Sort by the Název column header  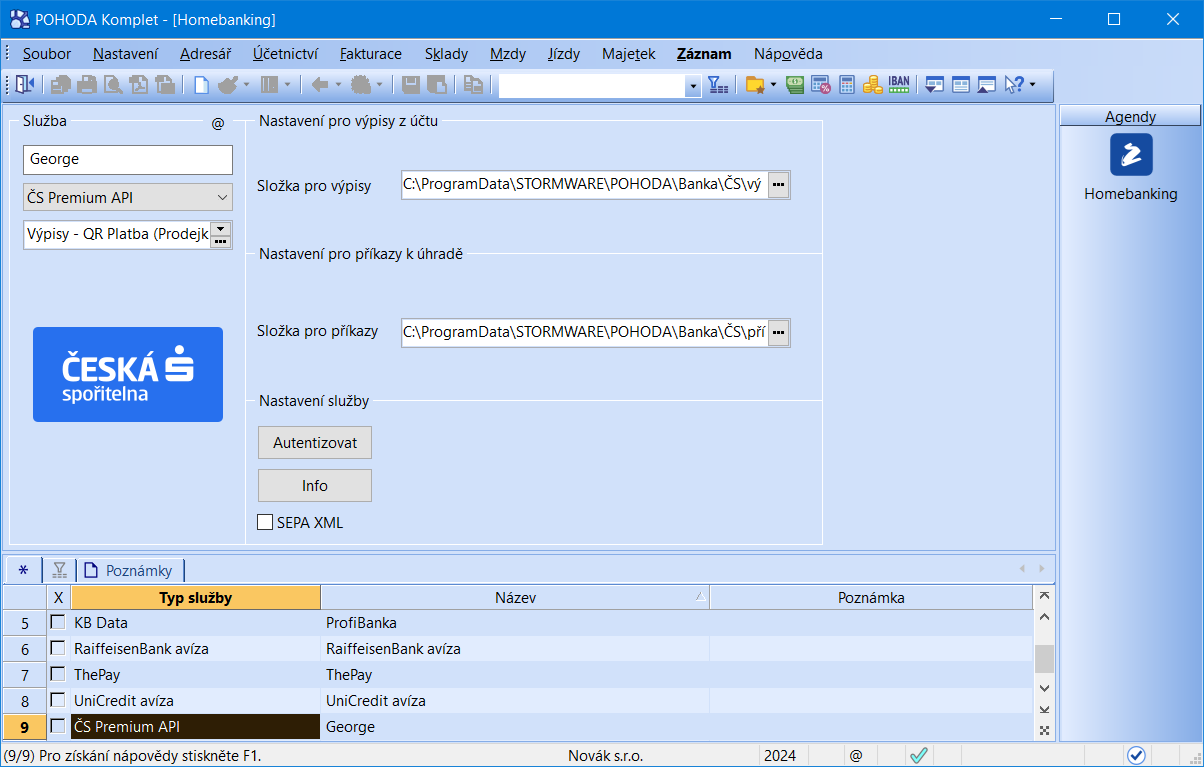515,598
